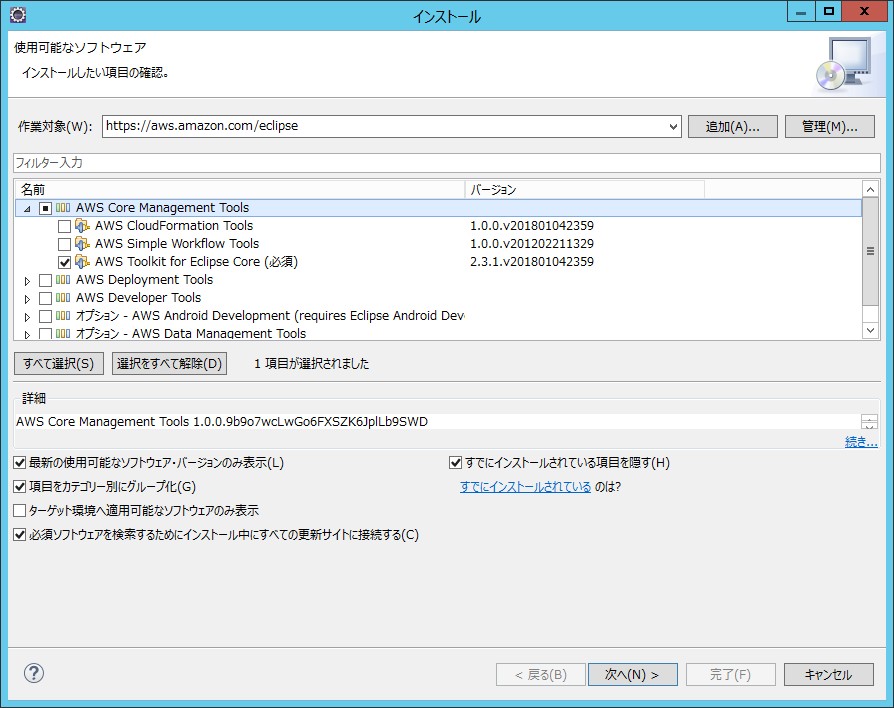894x708 pixels.
Task: Click the AWS Core Management Tools details text
Action: [222, 422]
